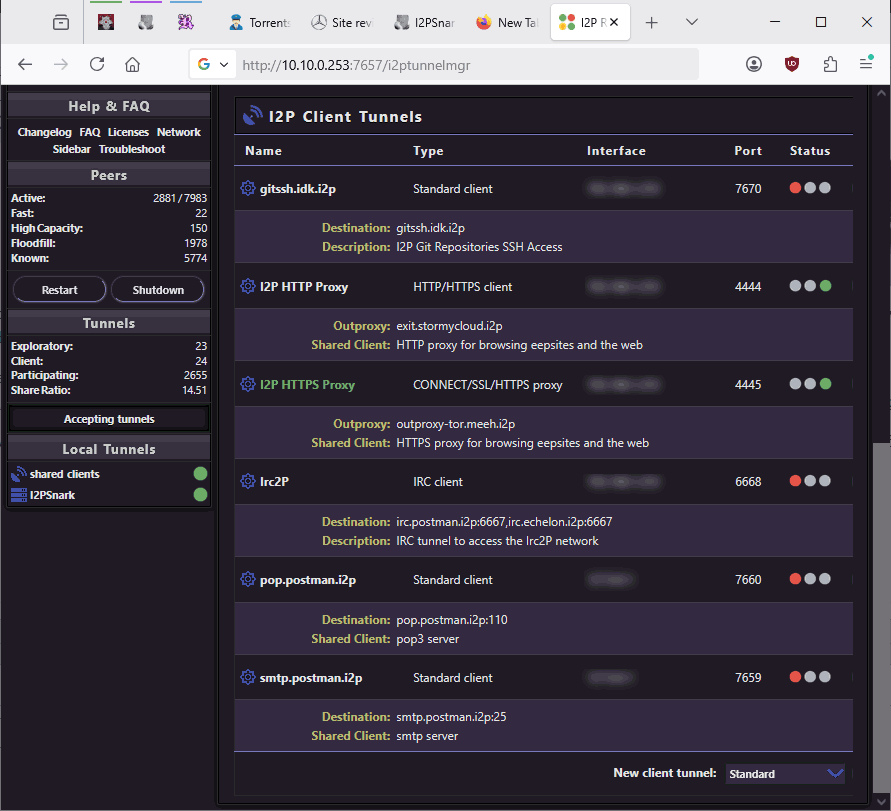Collapse the Peers sidebar section

point(109,175)
